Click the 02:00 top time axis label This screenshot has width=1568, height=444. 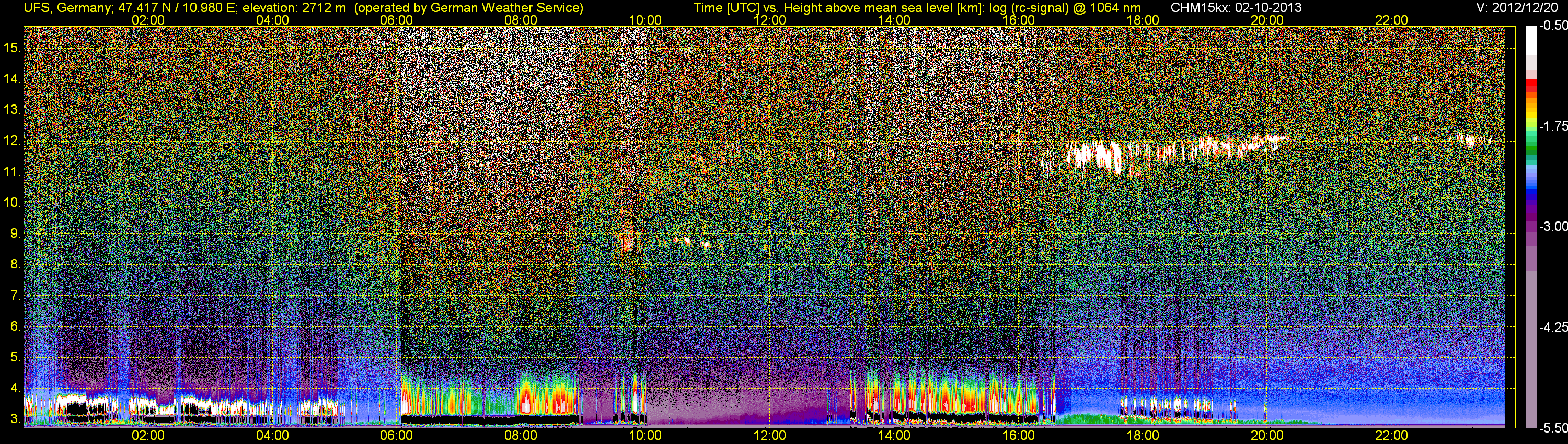coord(148,20)
